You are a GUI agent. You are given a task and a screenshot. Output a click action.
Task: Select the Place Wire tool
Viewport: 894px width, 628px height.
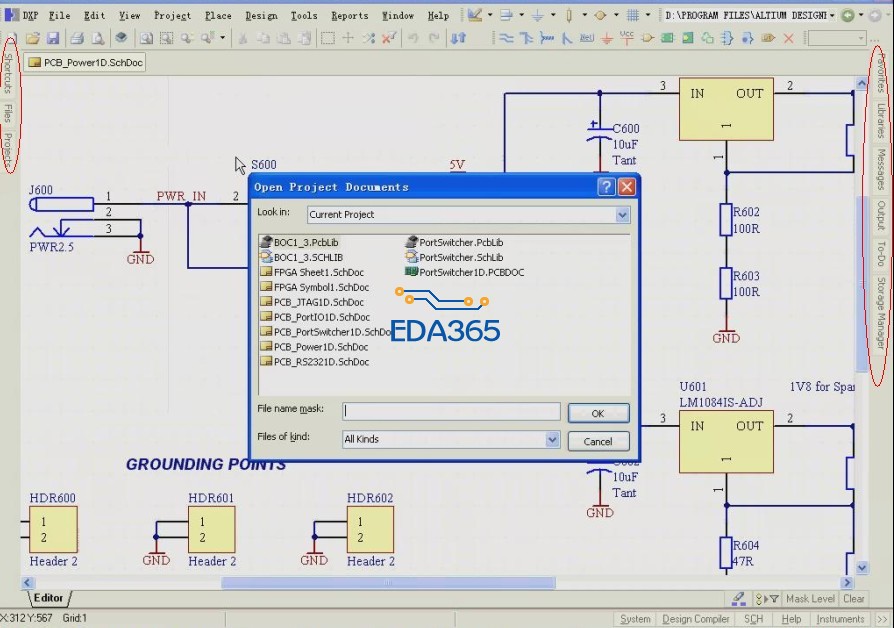coord(506,38)
